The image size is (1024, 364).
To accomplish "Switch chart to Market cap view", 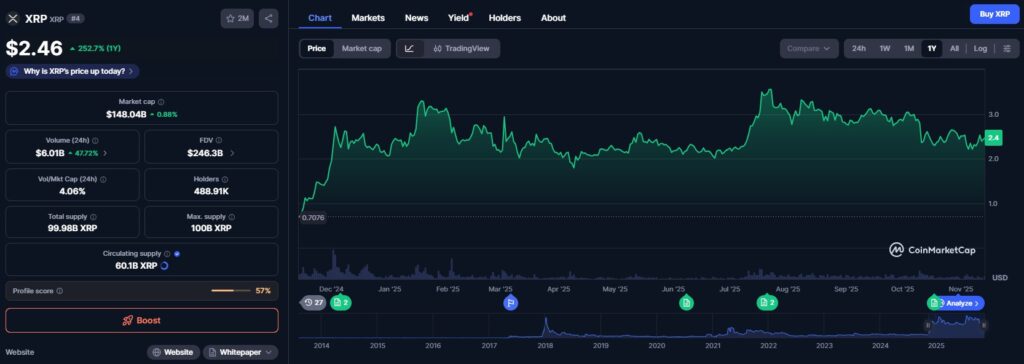I will click(362, 48).
